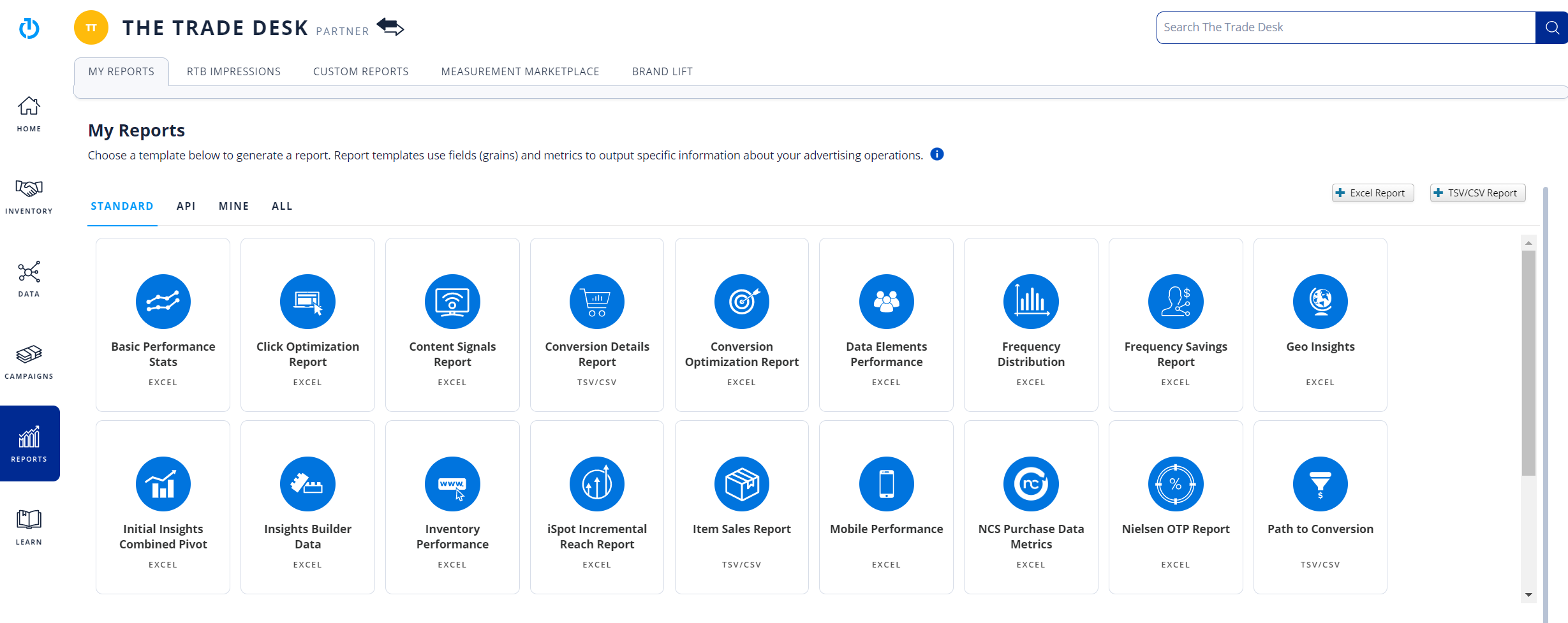Click the Path to Conversion title
Image resolution: width=1568 pixels, height=623 pixels.
pyautogui.click(x=1320, y=529)
